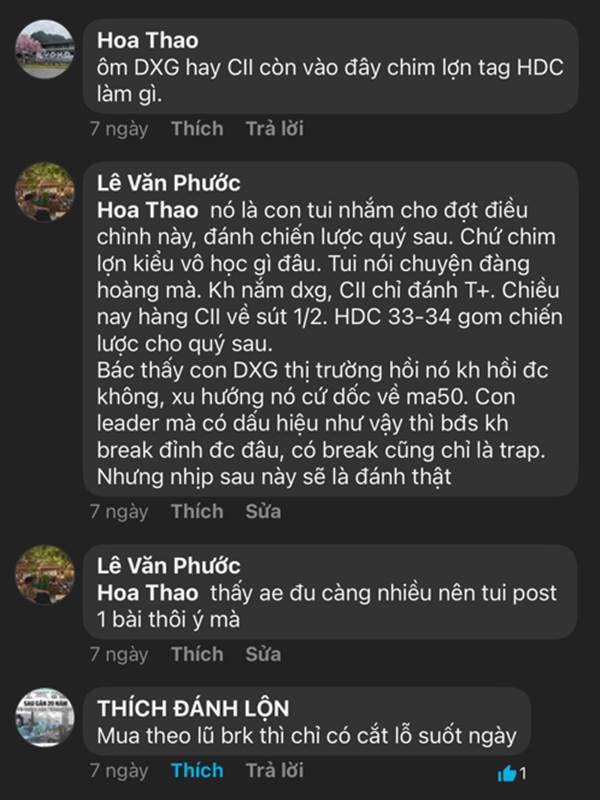Like the 'post 1 bài' comment
Viewport: 600px width, 800px height.
(196, 654)
